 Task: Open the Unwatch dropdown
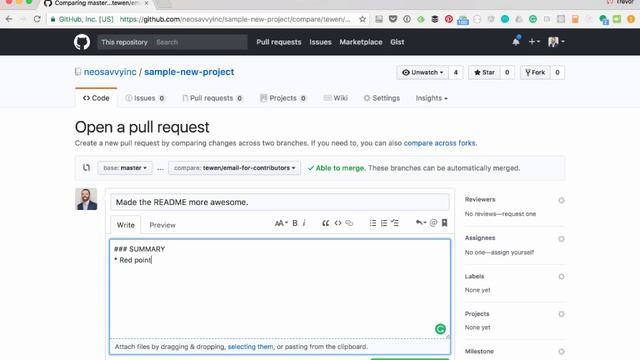pos(422,72)
